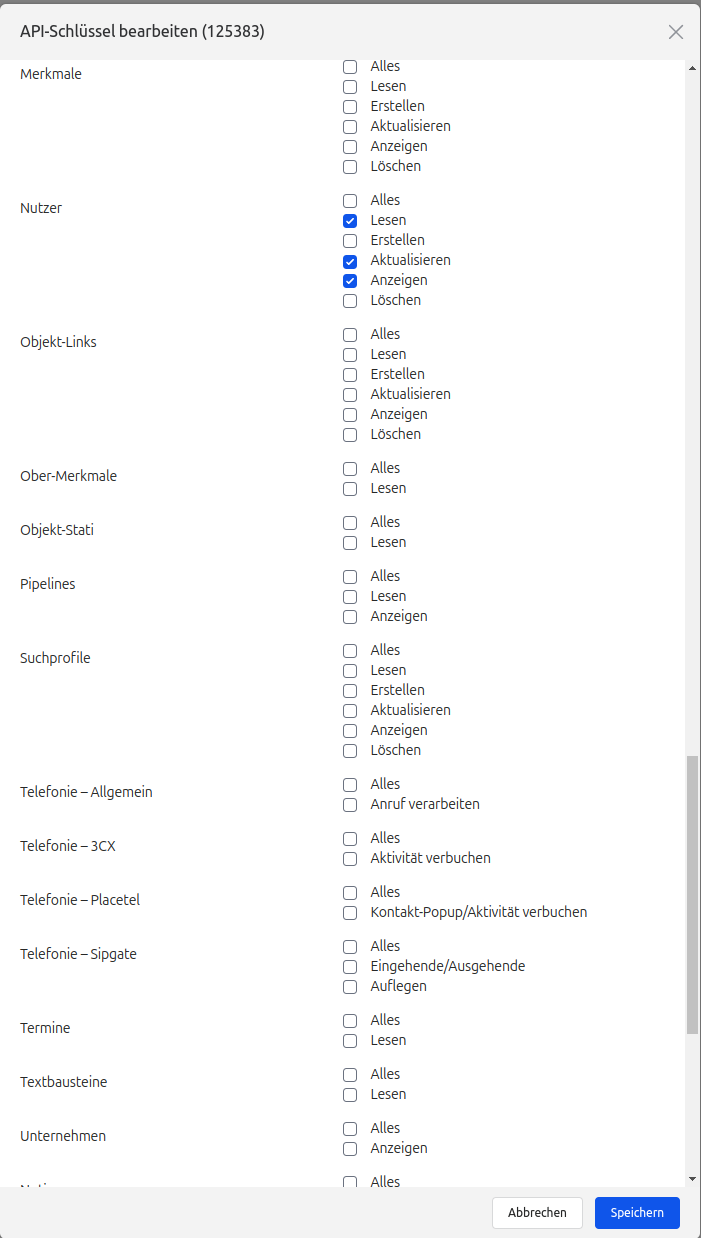Check "Auflegen" under Telefonie – Sipgate
Viewport: 701px width, 1238px height.
pos(350,986)
